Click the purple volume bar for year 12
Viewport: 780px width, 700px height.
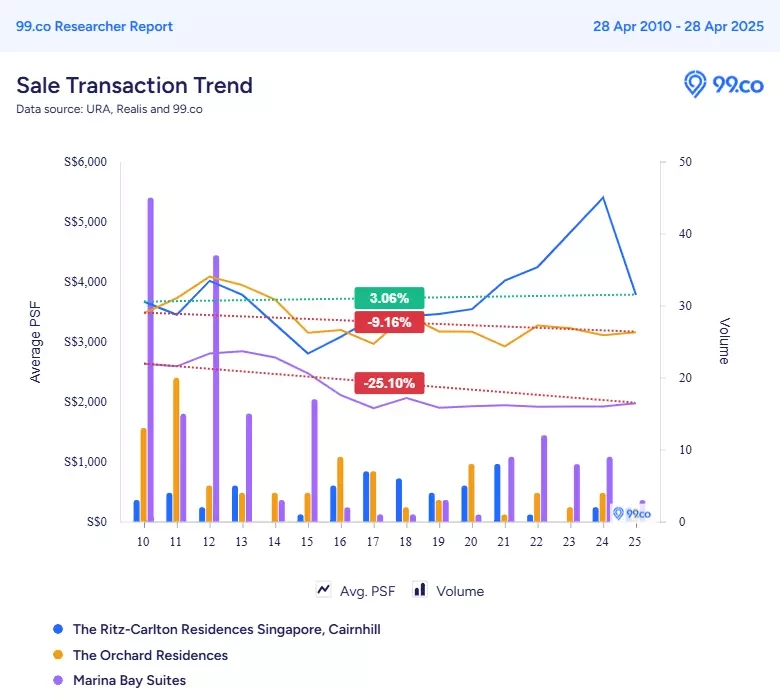point(216,389)
